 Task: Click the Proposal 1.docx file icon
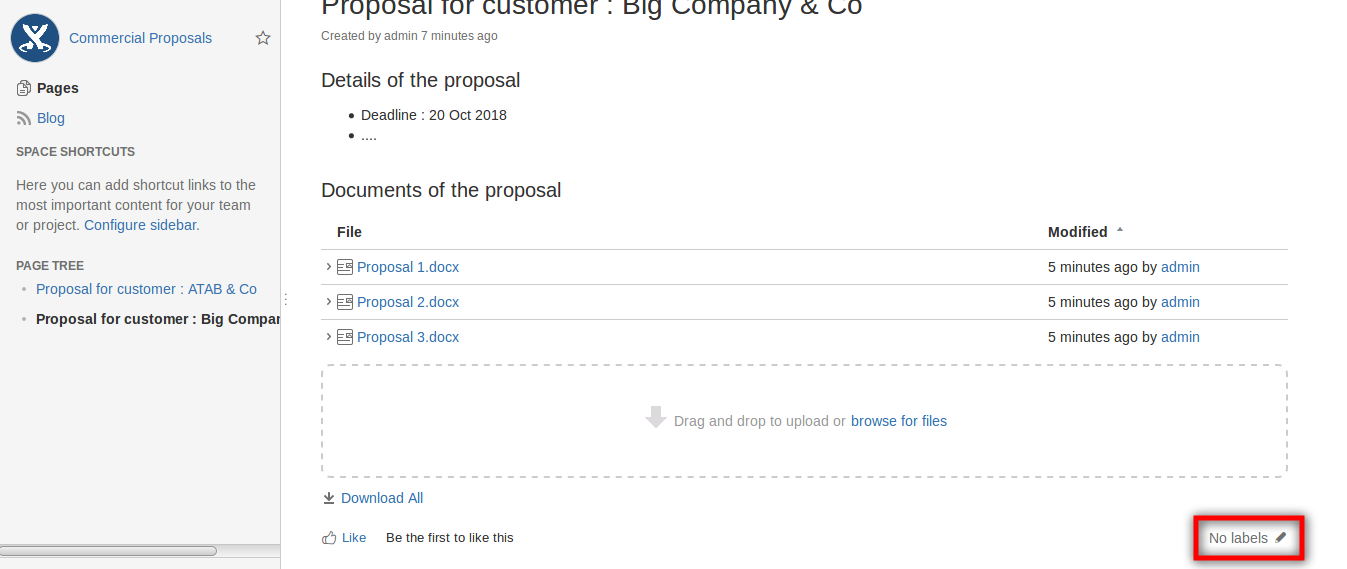coord(345,267)
